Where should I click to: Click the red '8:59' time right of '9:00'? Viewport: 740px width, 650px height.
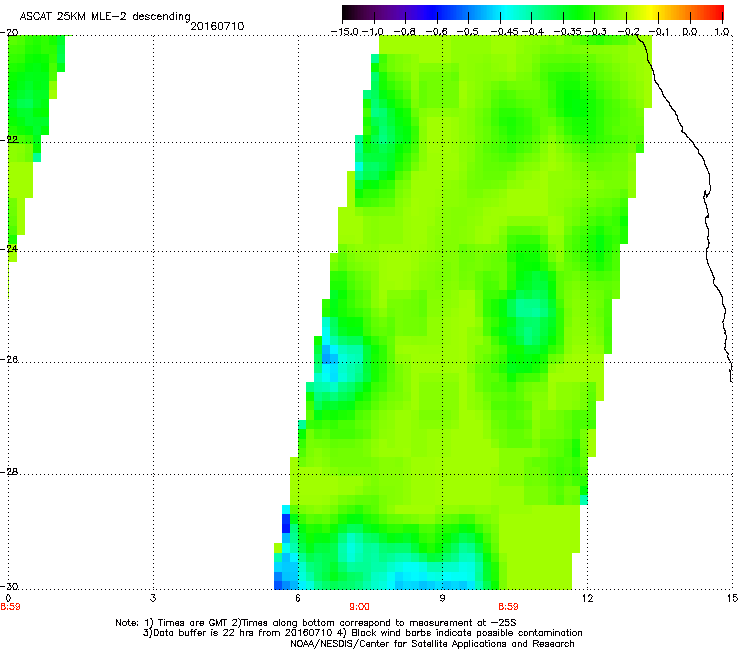[x=508, y=607]
